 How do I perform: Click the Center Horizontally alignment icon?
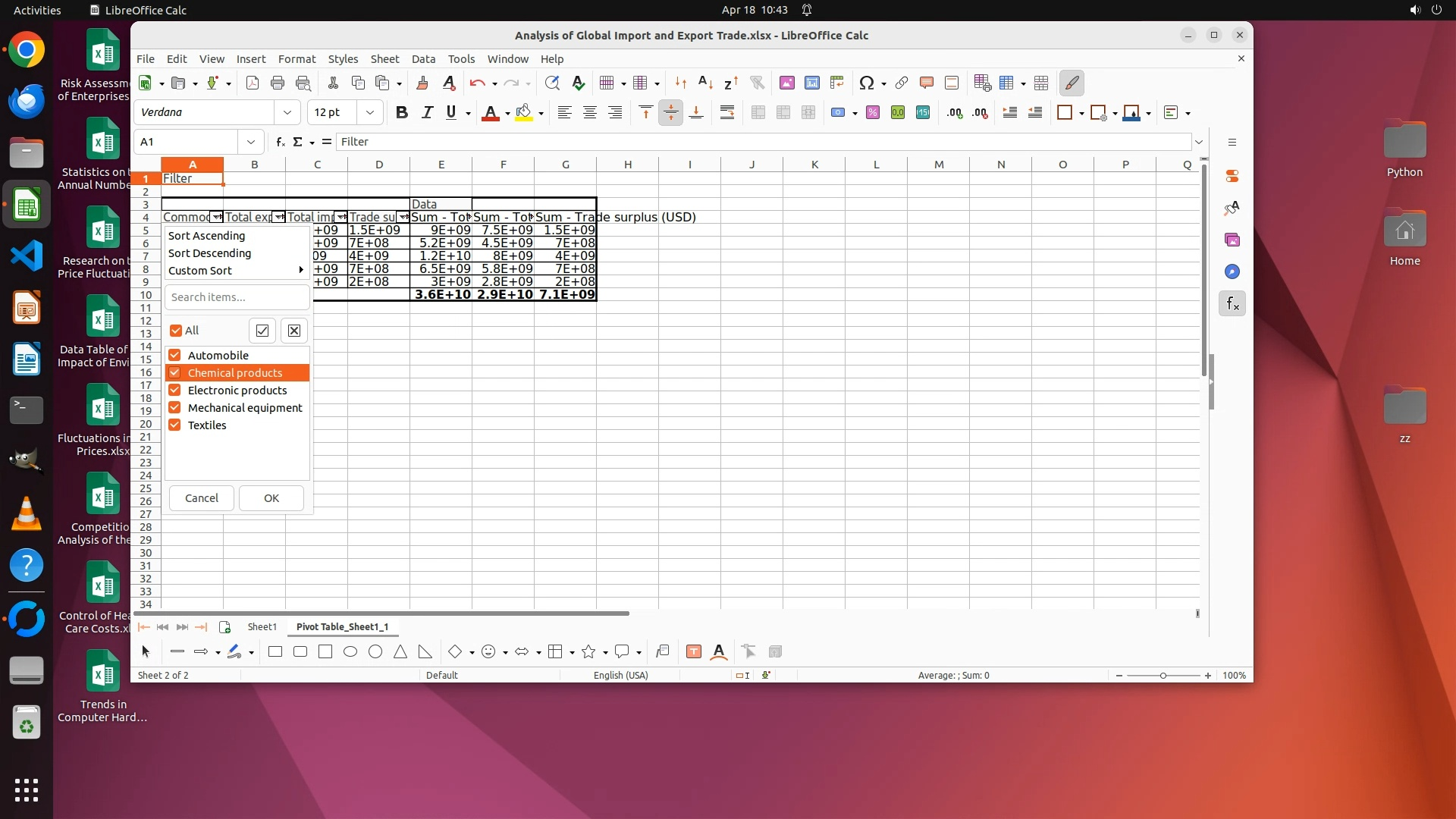click(x=589, y=113)
